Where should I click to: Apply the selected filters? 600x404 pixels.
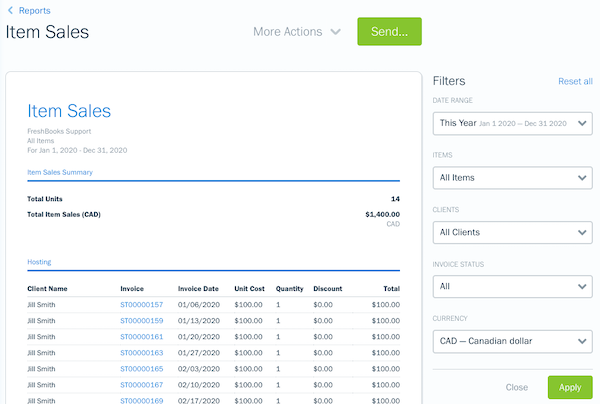pos(570,387)
